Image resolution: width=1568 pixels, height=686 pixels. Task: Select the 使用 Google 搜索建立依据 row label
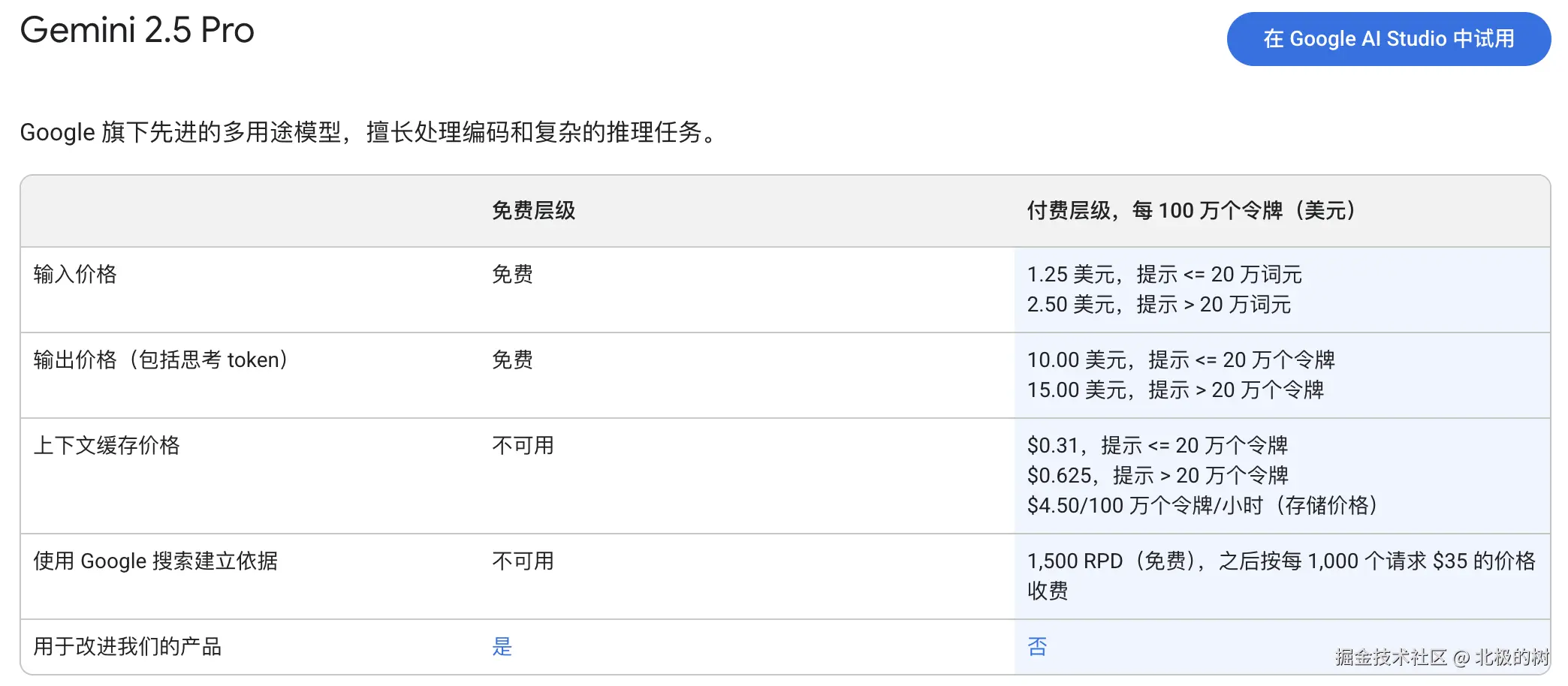pos(155,561)
